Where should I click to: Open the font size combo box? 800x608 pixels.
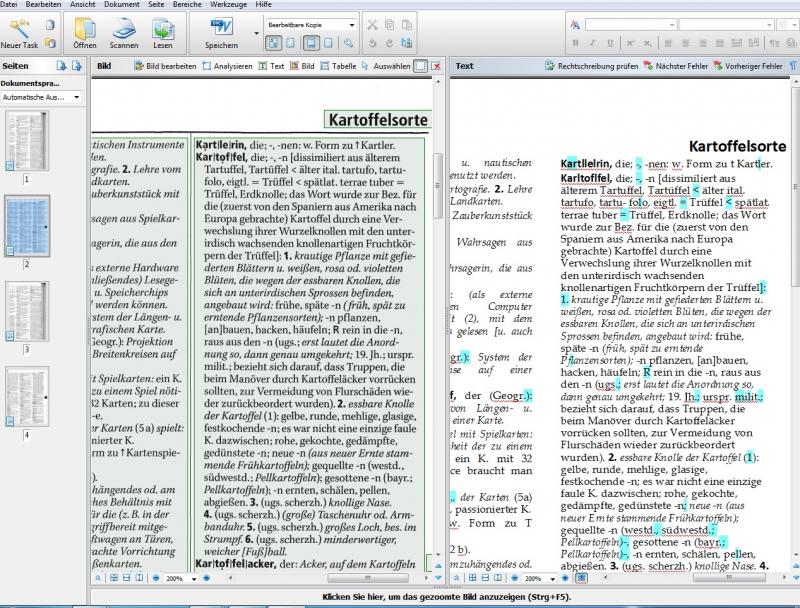[786, 24]
